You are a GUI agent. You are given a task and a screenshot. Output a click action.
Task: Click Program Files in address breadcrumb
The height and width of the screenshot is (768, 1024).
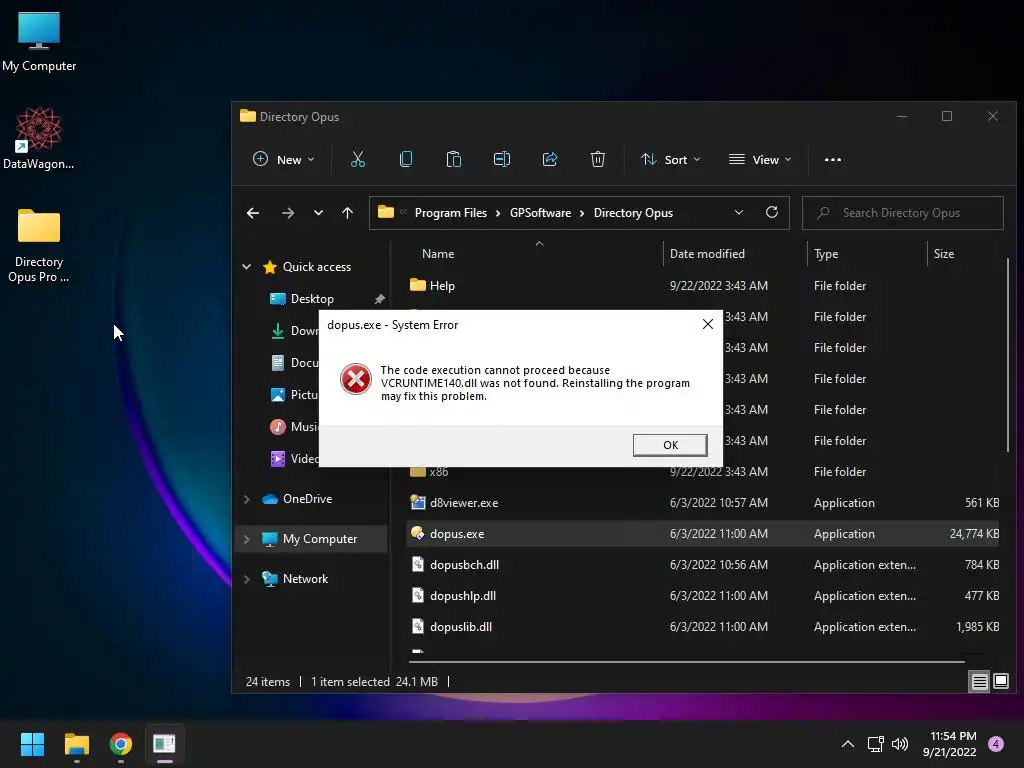[451, 213]
